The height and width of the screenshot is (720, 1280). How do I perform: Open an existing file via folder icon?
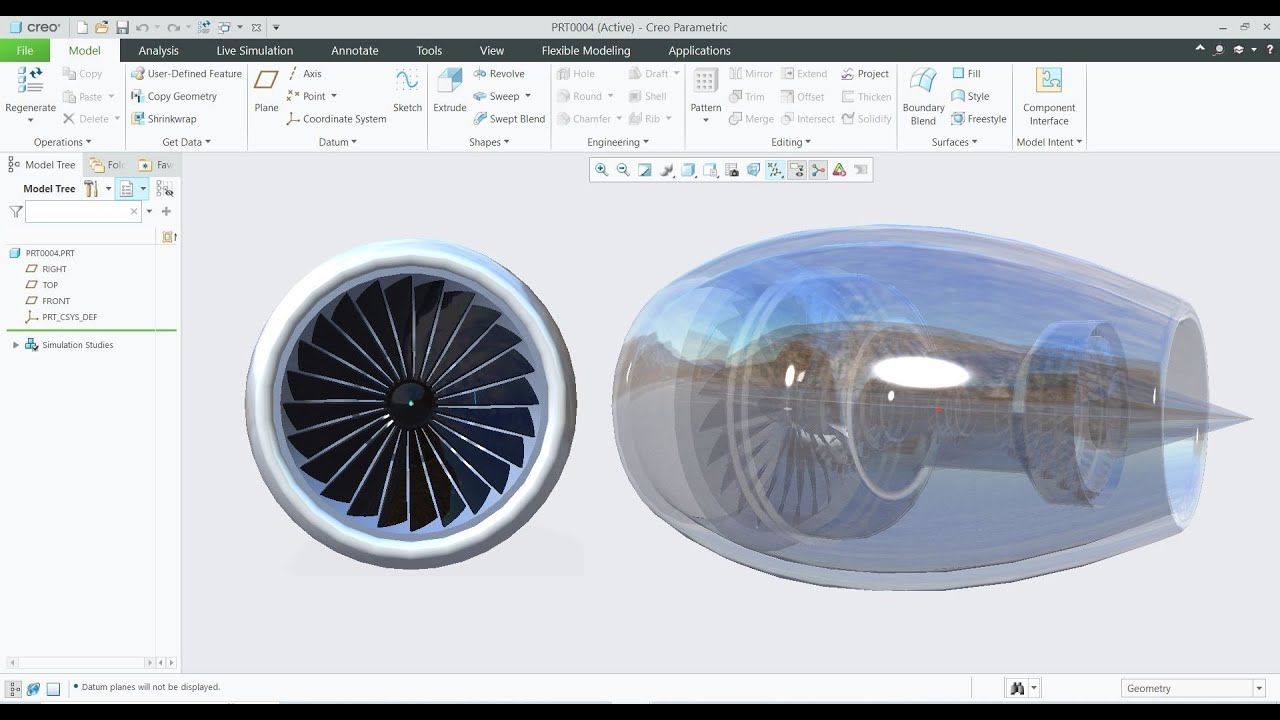tap(102, 27)
